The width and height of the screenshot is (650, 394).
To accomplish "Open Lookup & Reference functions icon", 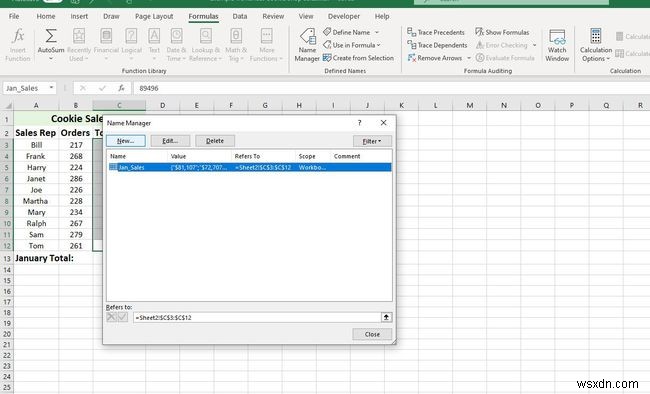I will 206,36.
